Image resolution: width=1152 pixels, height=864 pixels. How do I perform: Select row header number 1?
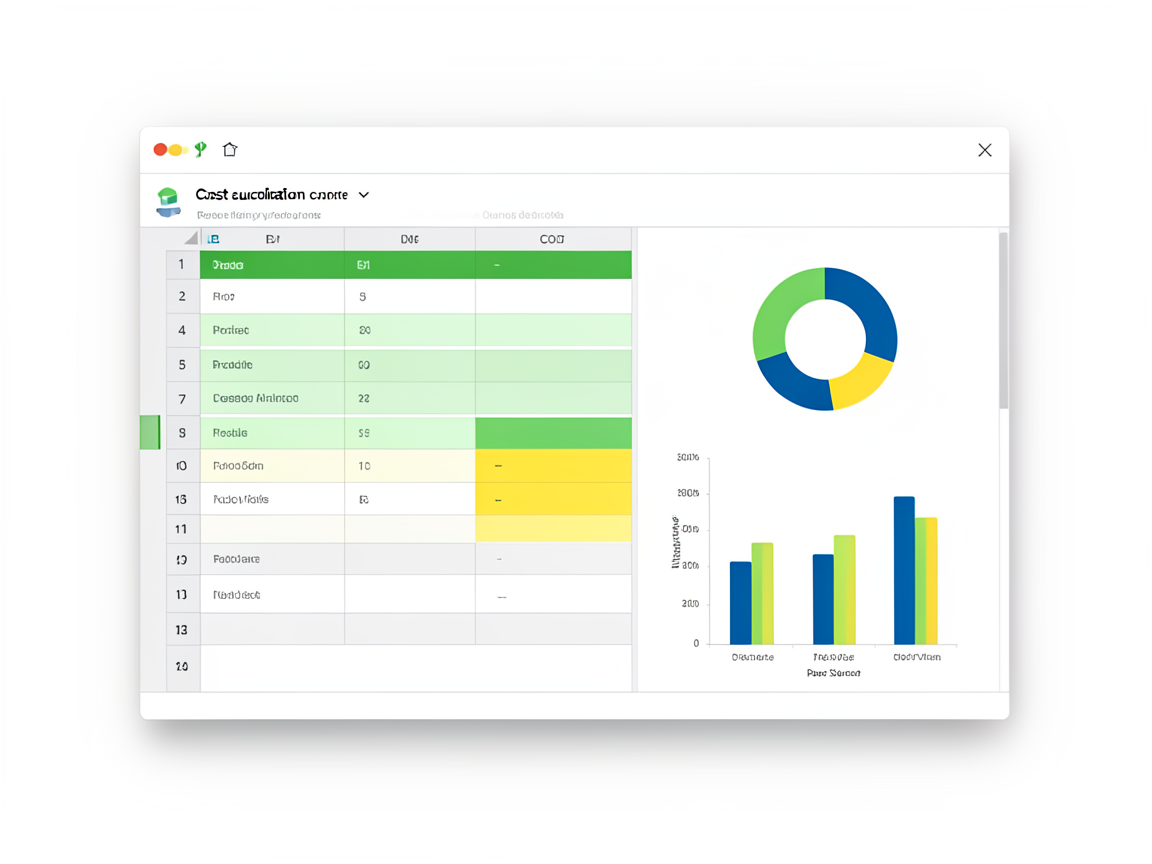[182, 264]
